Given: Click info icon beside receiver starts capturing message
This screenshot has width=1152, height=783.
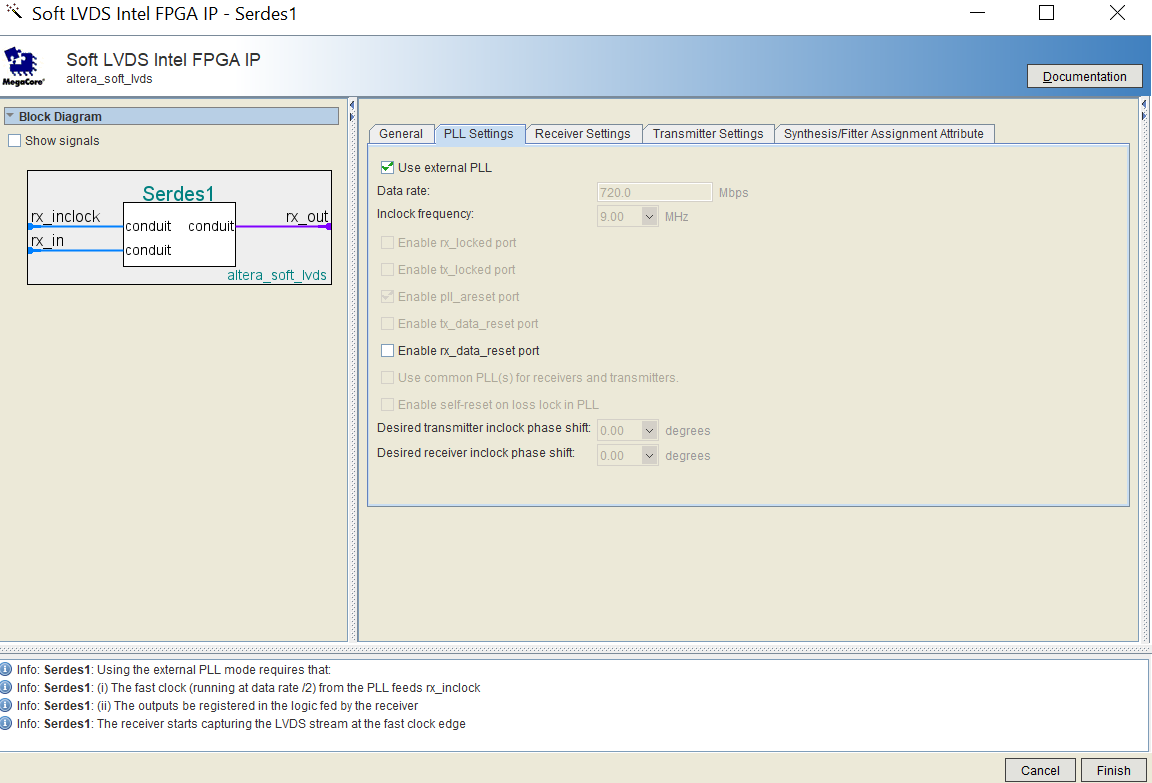Looking at the screenshot, I should click(6, 724).
